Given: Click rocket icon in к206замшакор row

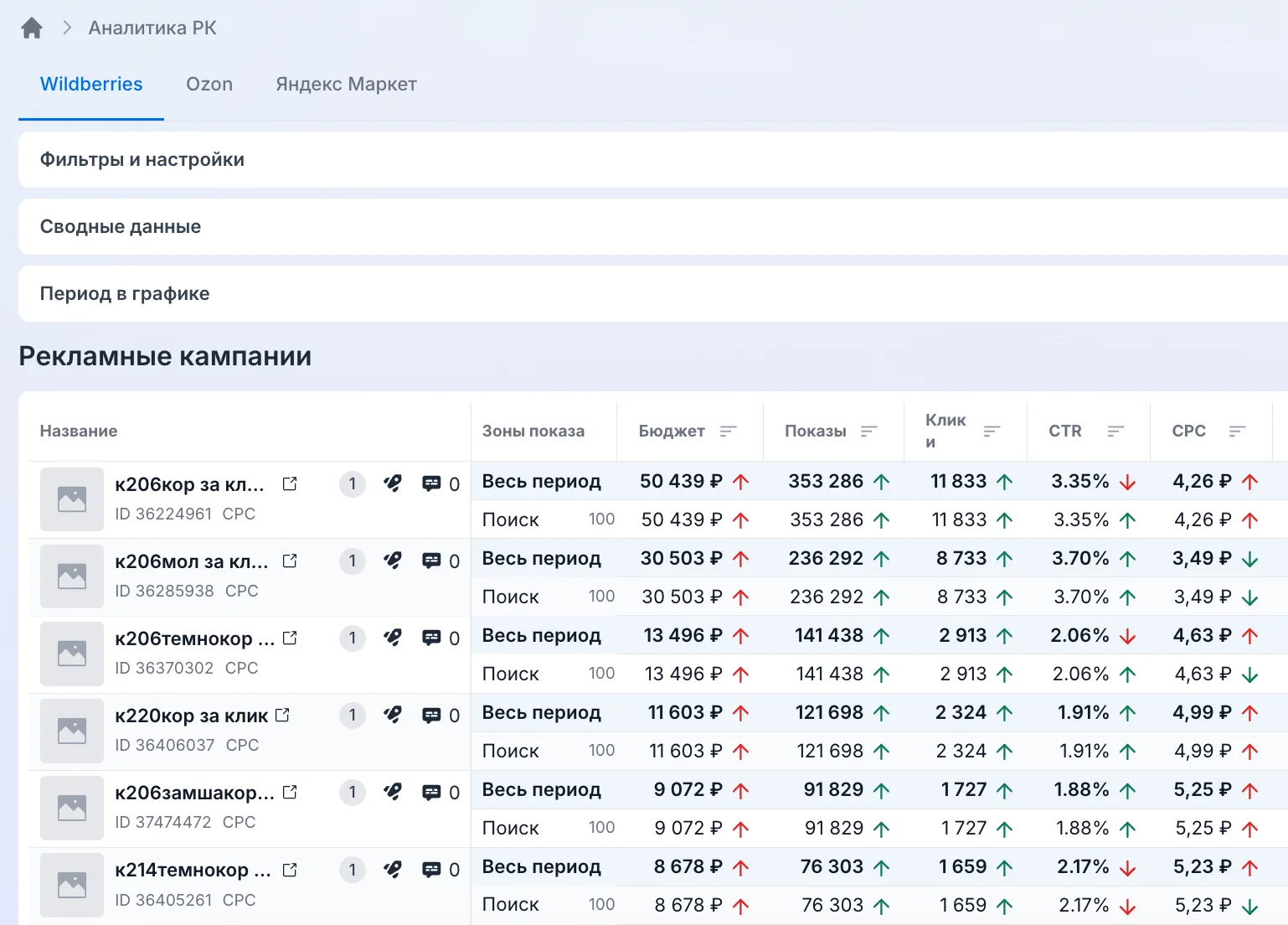Looking at the screenshot, I should pyautogui.click(x=392, y=791).
